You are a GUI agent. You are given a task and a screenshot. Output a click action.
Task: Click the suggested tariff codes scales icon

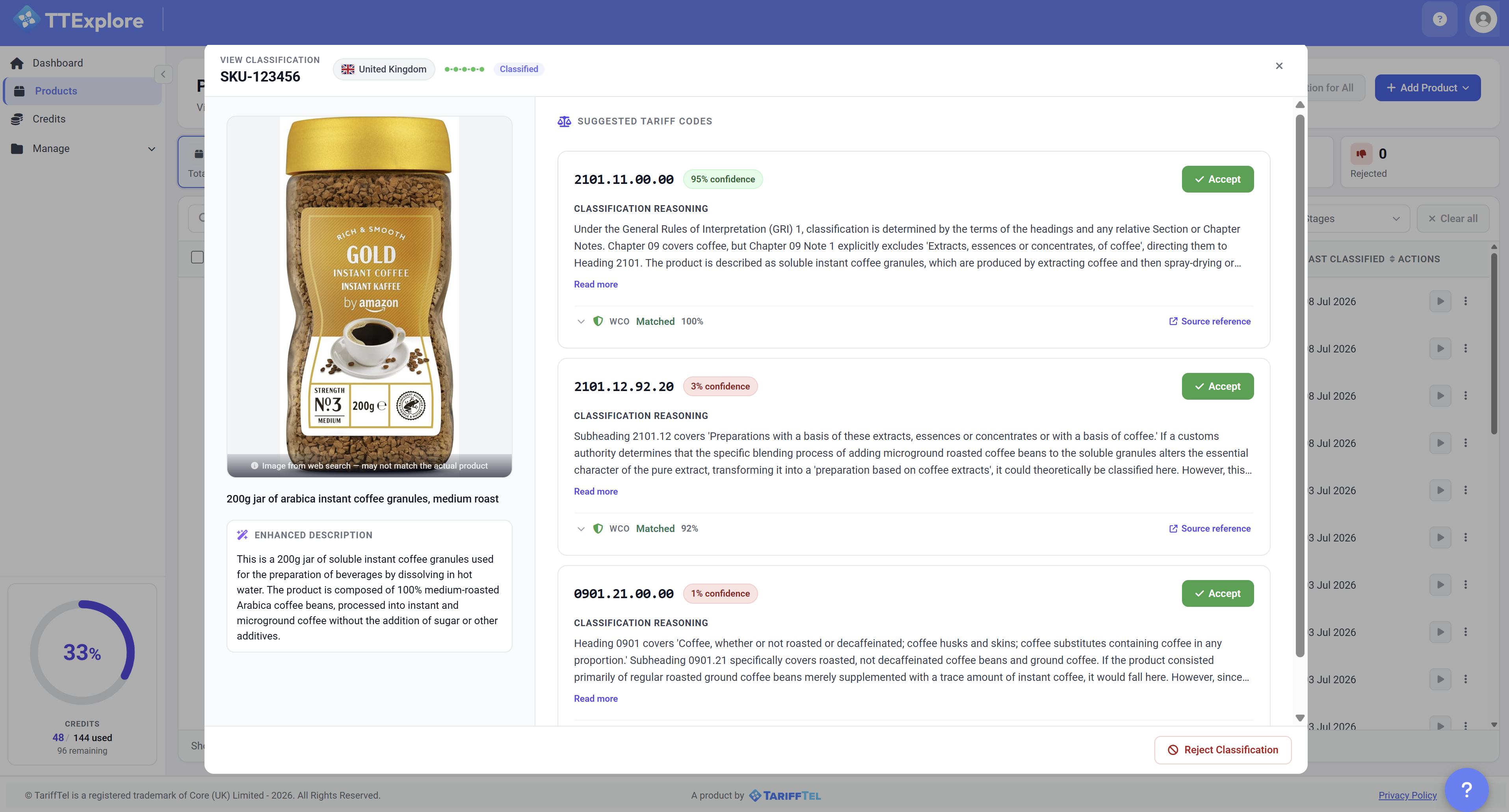coord(564,121)
